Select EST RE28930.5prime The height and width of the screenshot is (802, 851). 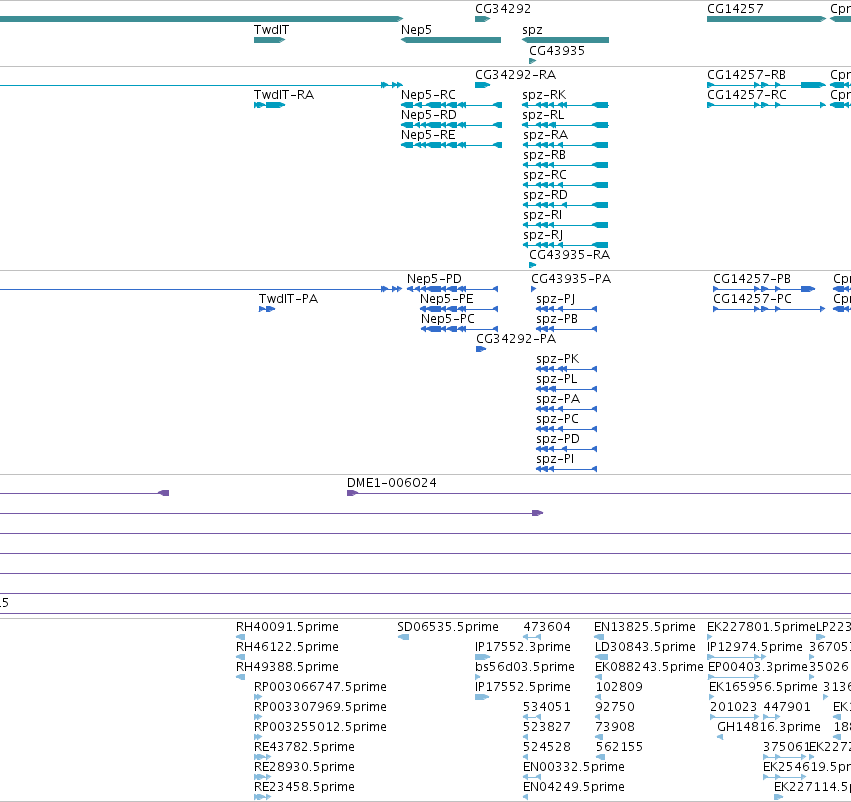(304, 767)
